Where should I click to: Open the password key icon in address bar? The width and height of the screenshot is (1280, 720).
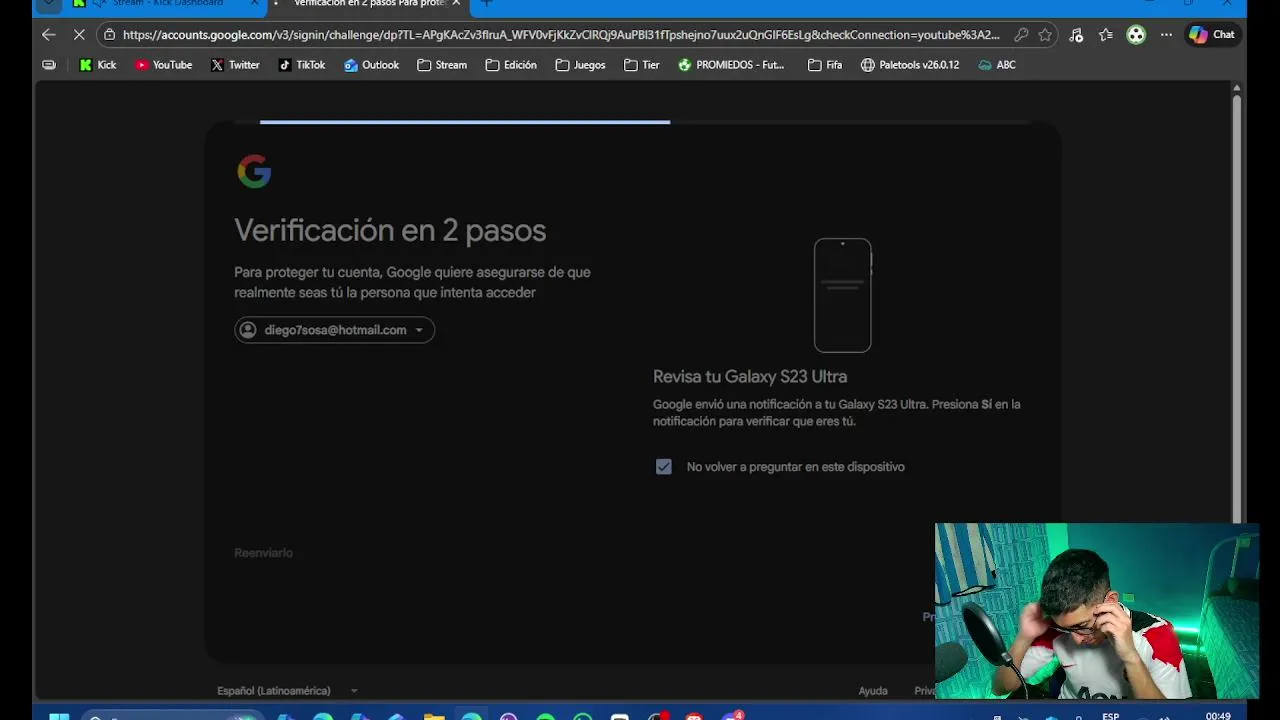coord(1021,35)
